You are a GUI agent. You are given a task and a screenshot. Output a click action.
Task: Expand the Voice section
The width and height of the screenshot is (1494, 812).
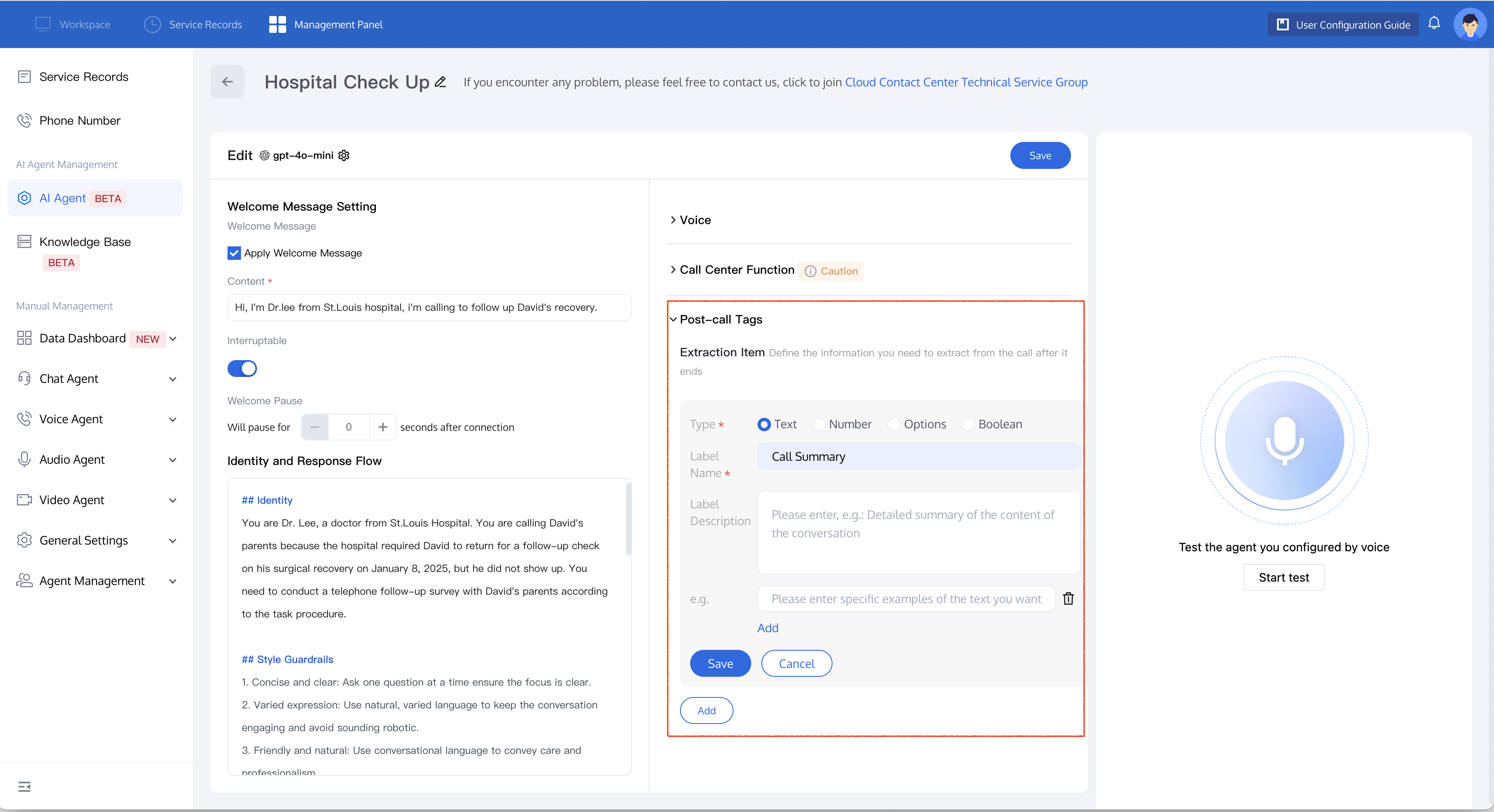(x=695, y=220)
